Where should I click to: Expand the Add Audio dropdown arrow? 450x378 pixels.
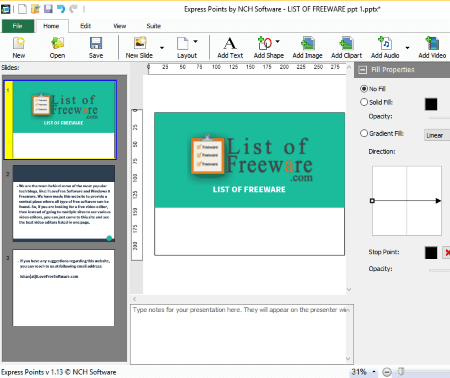[407, 48]
